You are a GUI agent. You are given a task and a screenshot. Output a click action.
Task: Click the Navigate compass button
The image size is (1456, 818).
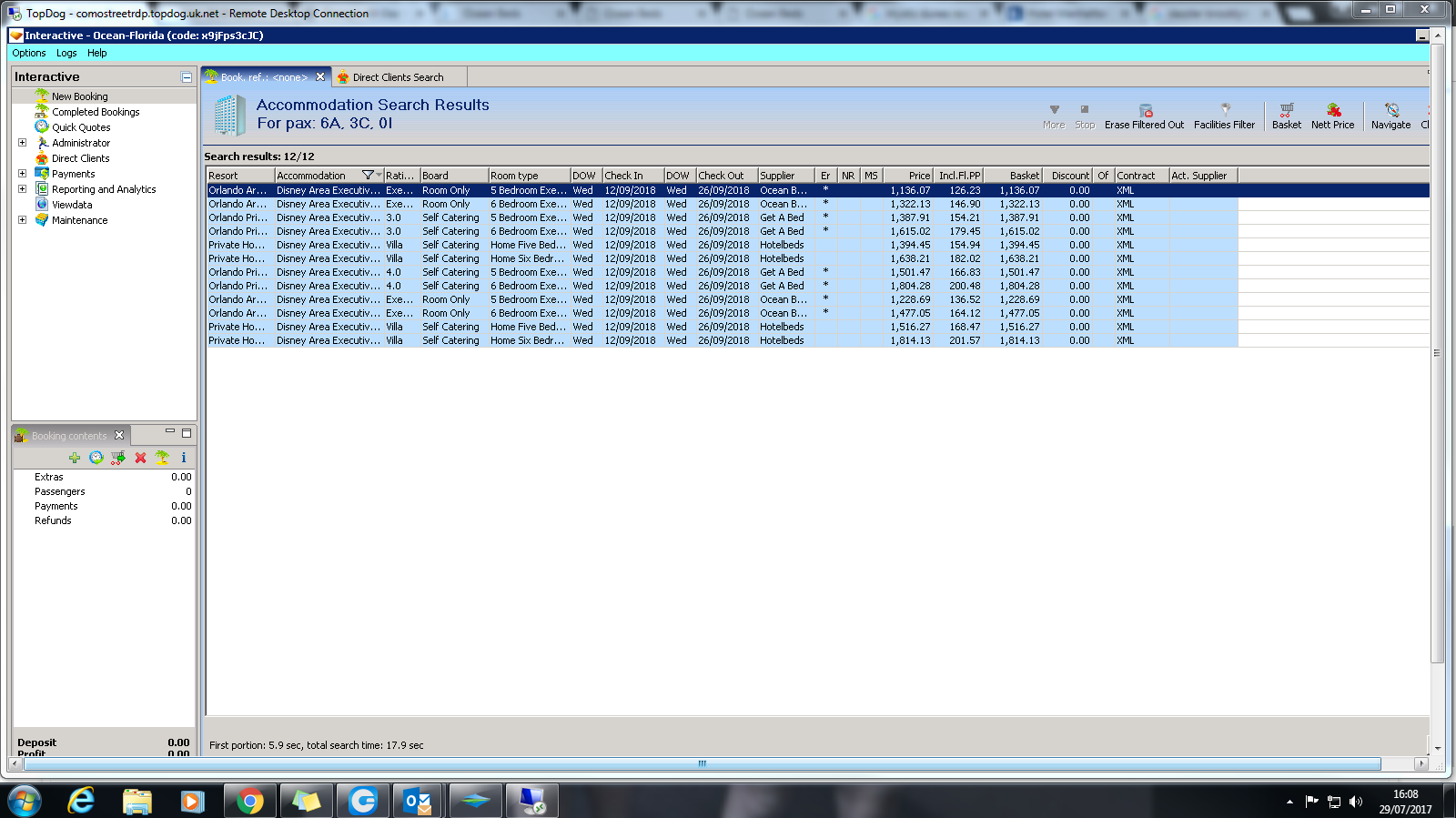tap(1391, 116)
